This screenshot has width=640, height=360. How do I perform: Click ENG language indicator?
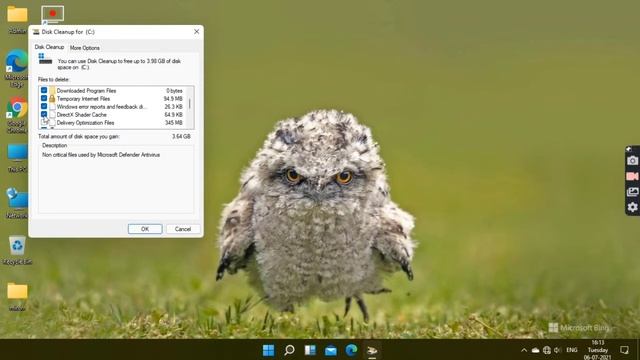571,350
